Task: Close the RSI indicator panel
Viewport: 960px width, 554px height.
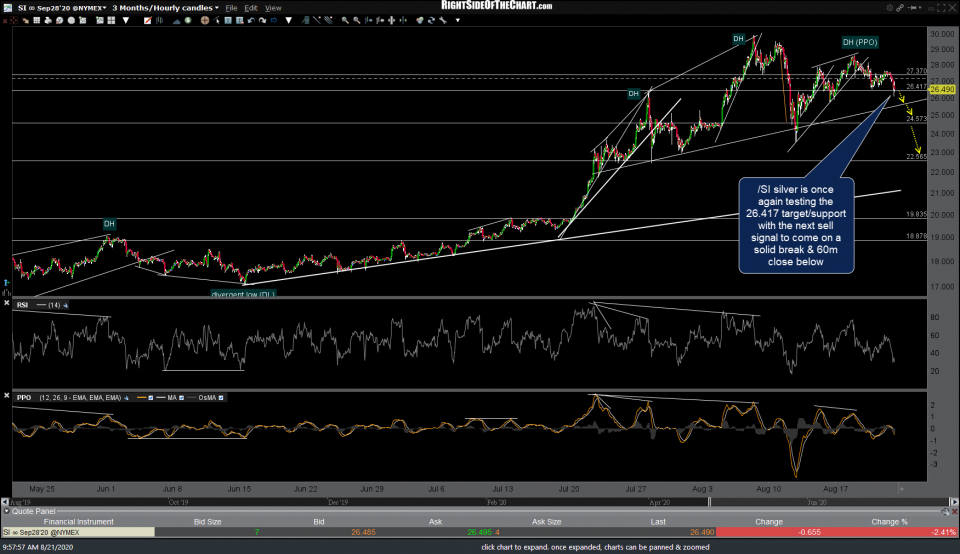Action: pyautogui.click(x=6, y=304)
